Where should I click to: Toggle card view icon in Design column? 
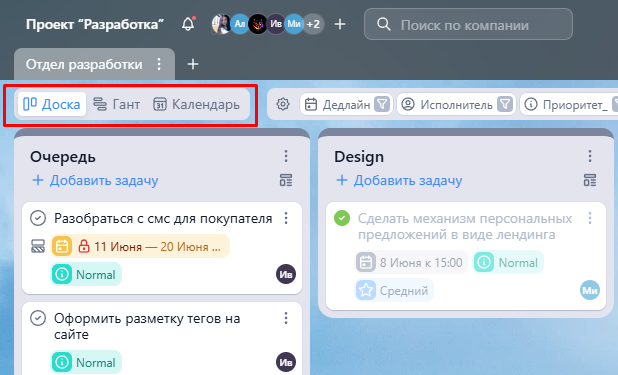[590, 180]
